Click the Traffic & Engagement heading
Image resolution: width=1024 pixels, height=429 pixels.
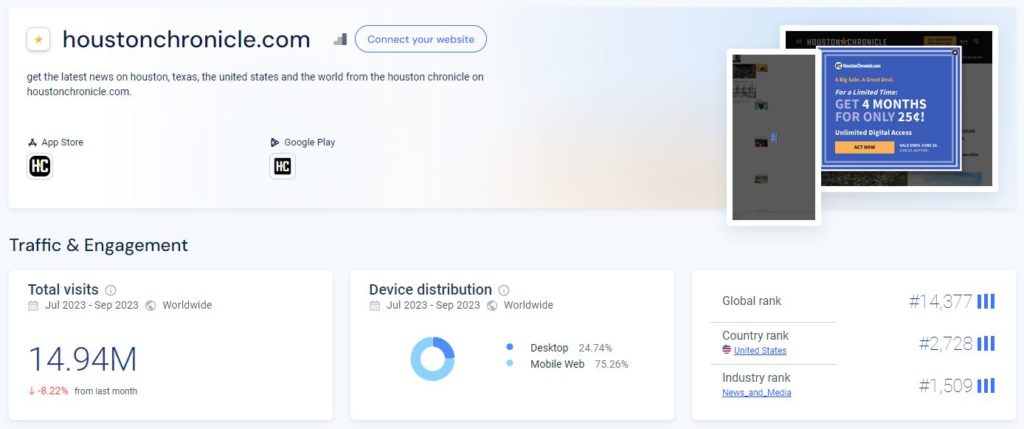click(99, 246)
